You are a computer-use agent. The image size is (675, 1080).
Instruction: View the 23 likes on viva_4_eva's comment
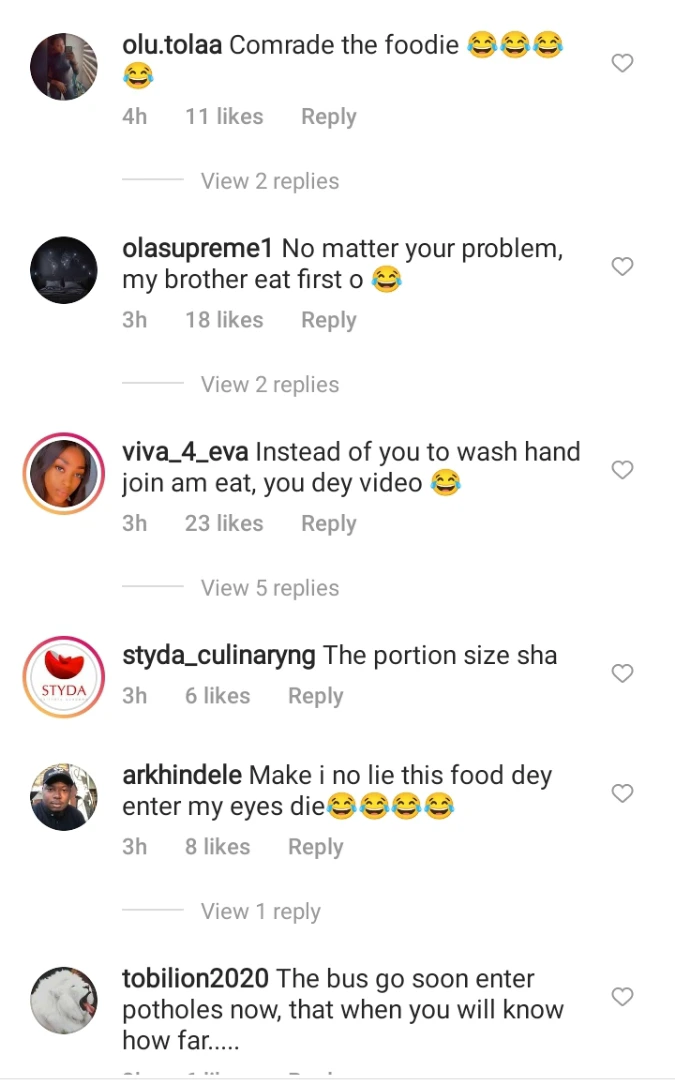point(224,524)
